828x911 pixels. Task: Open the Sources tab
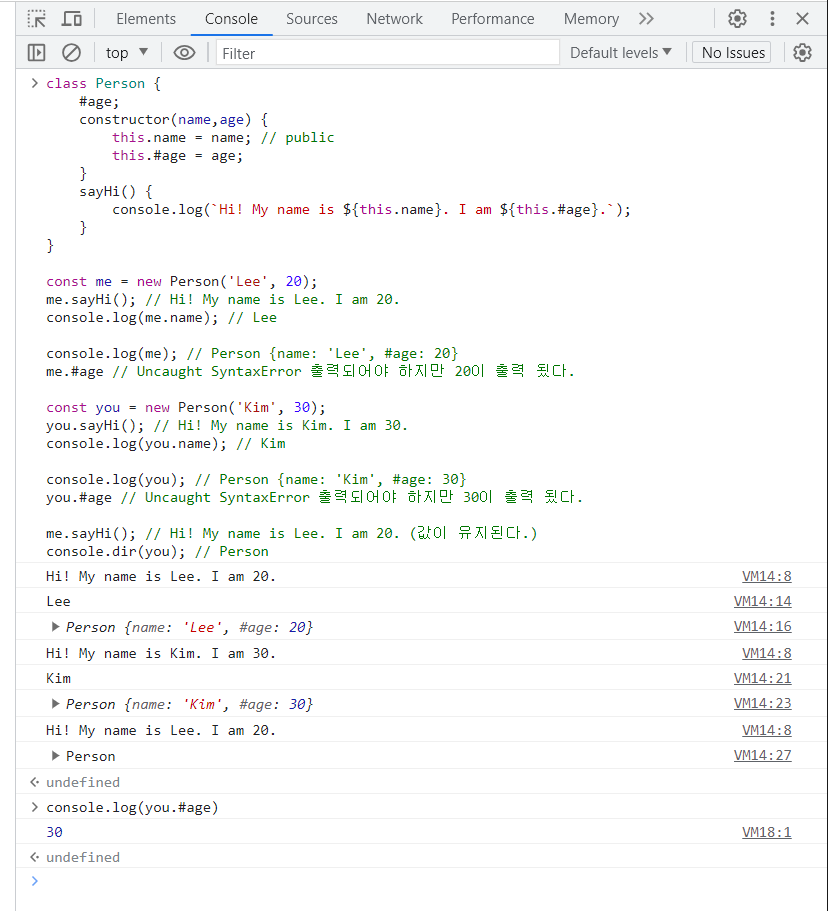(311, 19)
